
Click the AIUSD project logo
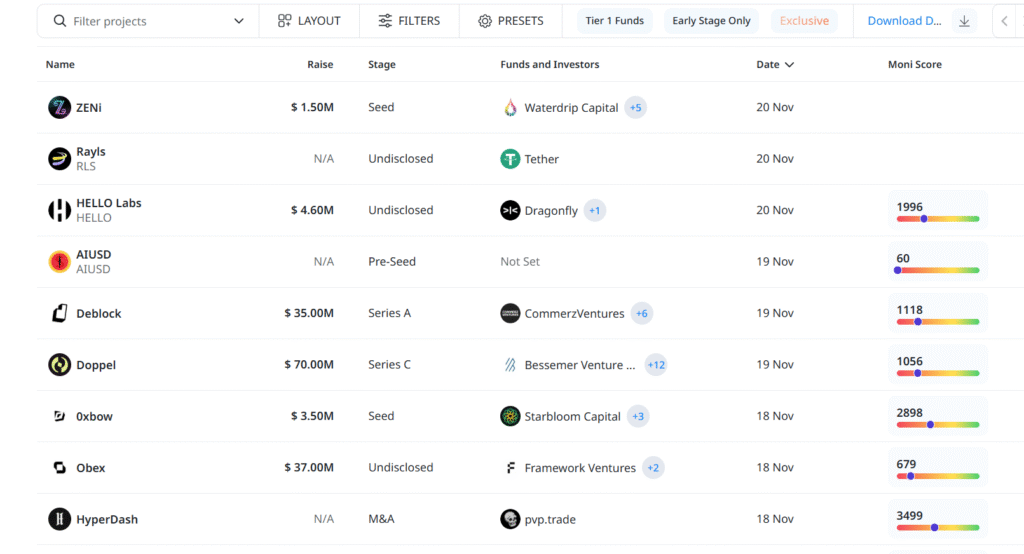click(x=59, y=262)
